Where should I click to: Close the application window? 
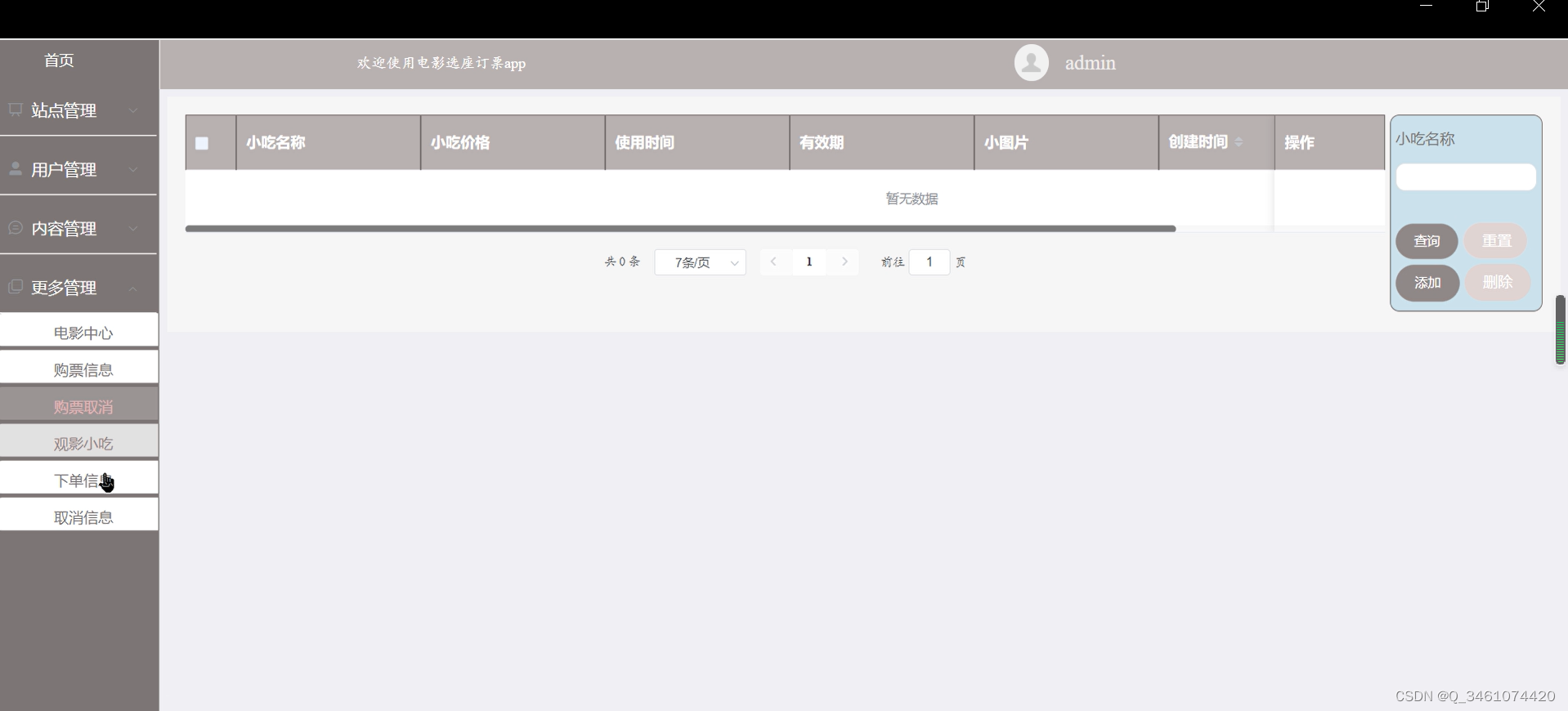(1539, 7)
